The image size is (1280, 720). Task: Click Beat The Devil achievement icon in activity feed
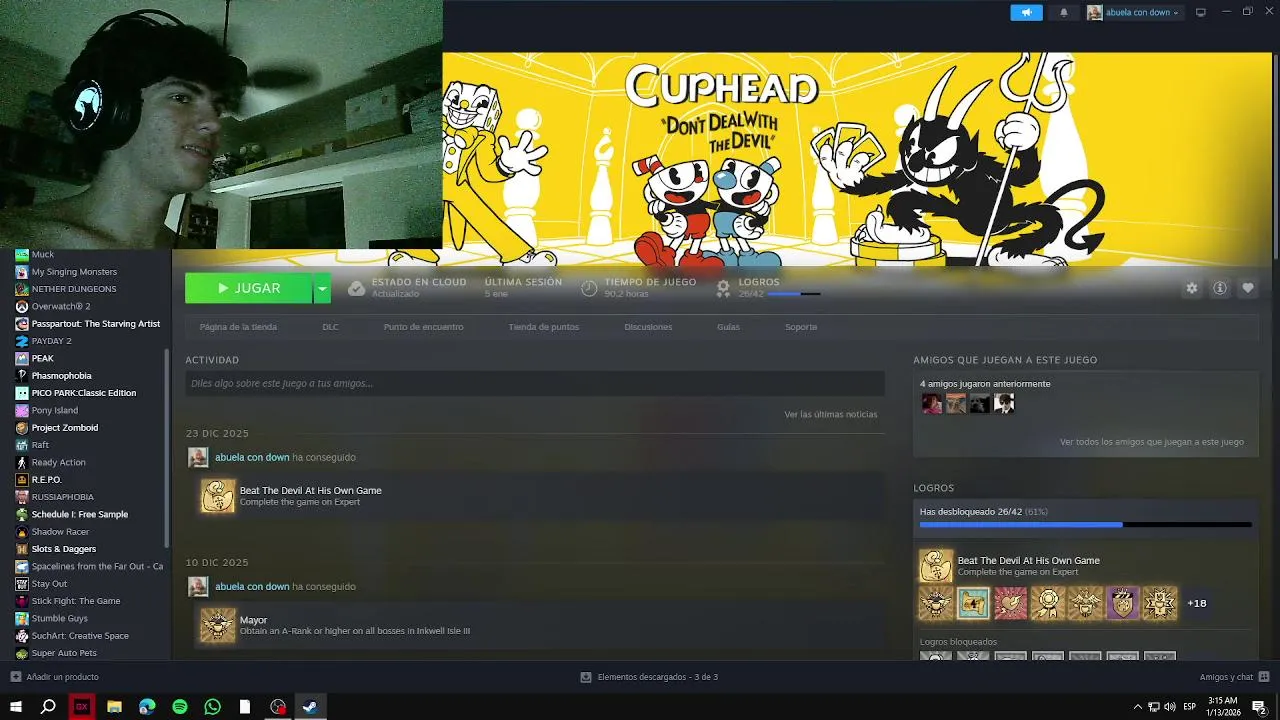coord(218,496)
